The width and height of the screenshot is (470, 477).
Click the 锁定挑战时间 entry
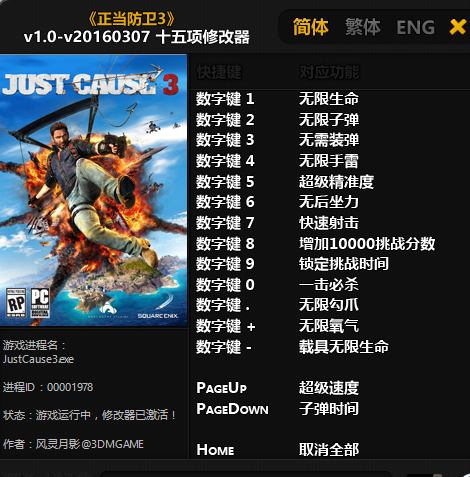[x=344, y=264]
